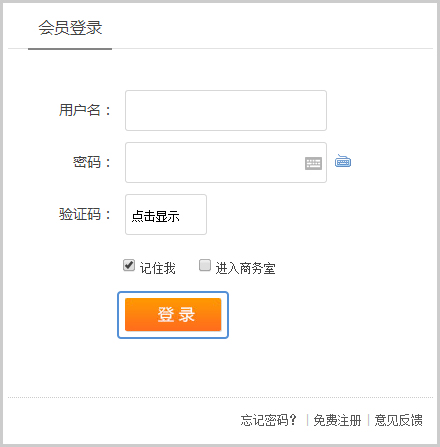Click the 记住我 label text
The width and height of the screenshot is (440, 447).
(x=158, y=268)
